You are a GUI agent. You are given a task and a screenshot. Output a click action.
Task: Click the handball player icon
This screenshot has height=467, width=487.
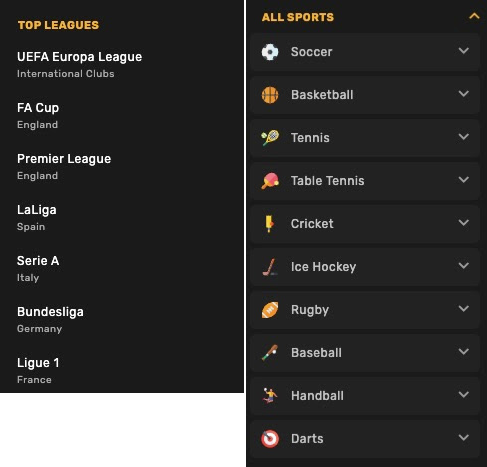pyautogui.click(x=270, y=396)
